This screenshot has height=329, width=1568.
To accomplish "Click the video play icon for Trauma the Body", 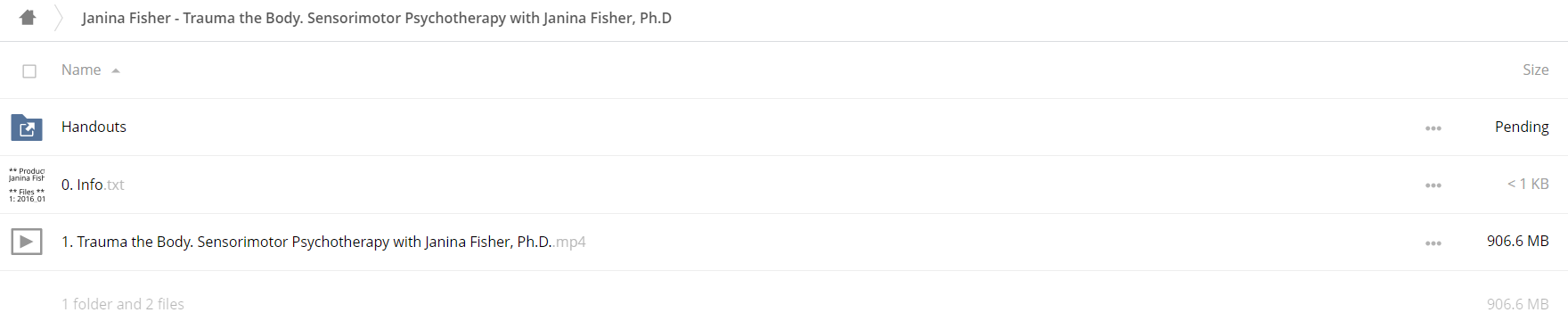I will (27, 242).
